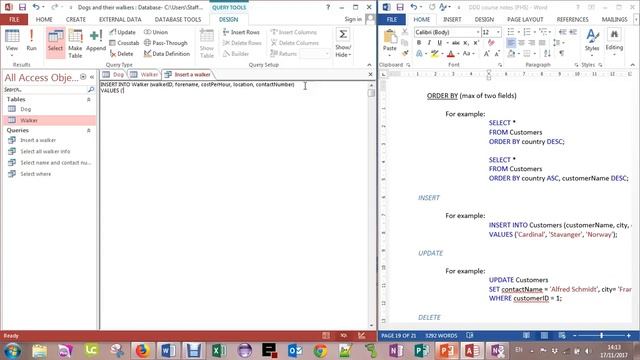Viewport: 640px width, 360px height.
Task: Click the numbered list button in Word
Action: tap(527, 32)
